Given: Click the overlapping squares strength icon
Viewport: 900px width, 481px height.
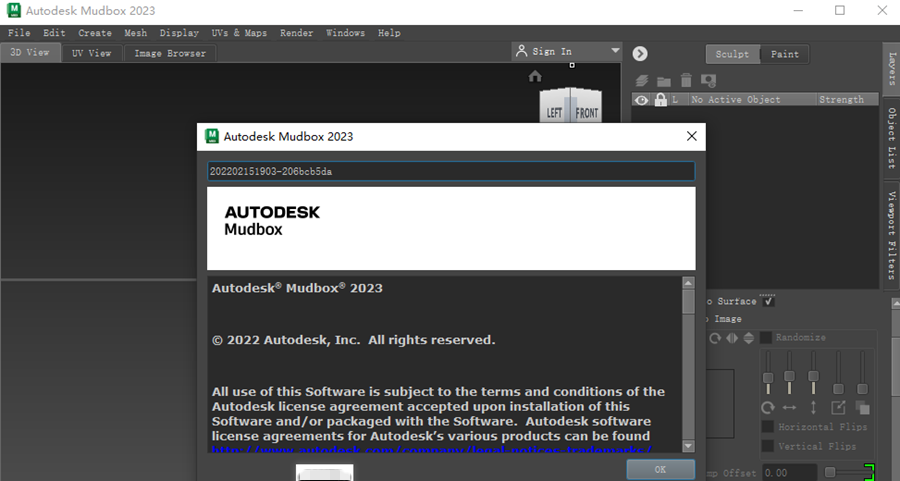Looking at the screenshot, I should pyautogui.click(x=862, y=408).
